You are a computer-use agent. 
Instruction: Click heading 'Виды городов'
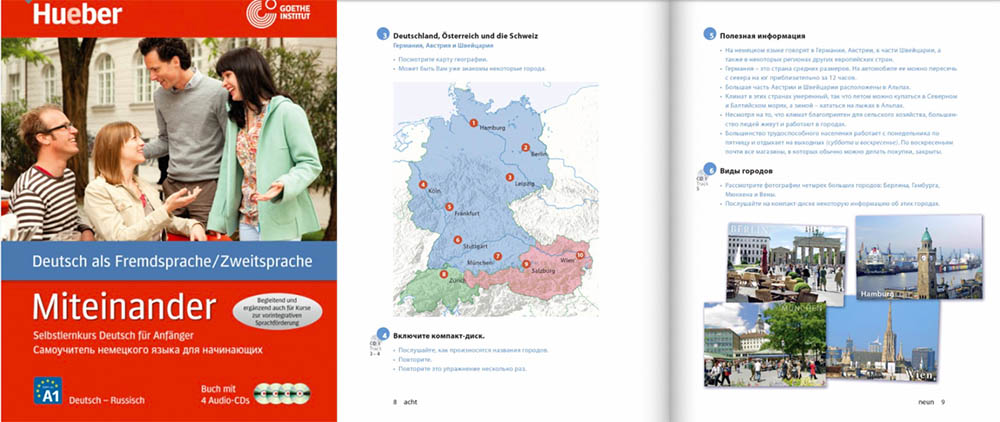click(x=746, y=171)
